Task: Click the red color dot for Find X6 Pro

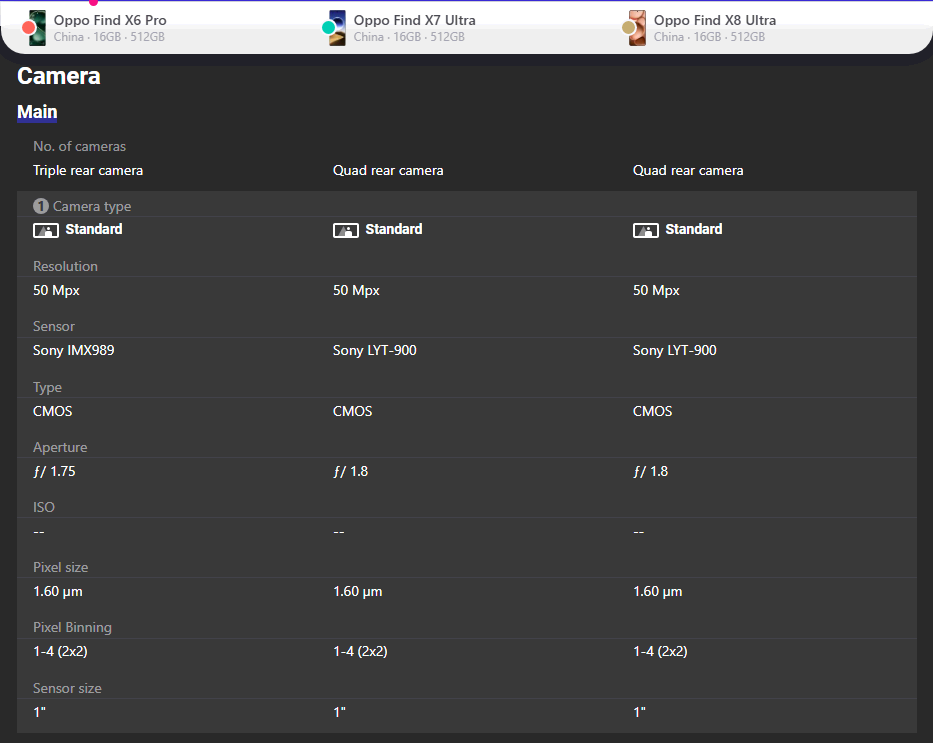Action: click(x=29, y=27)
